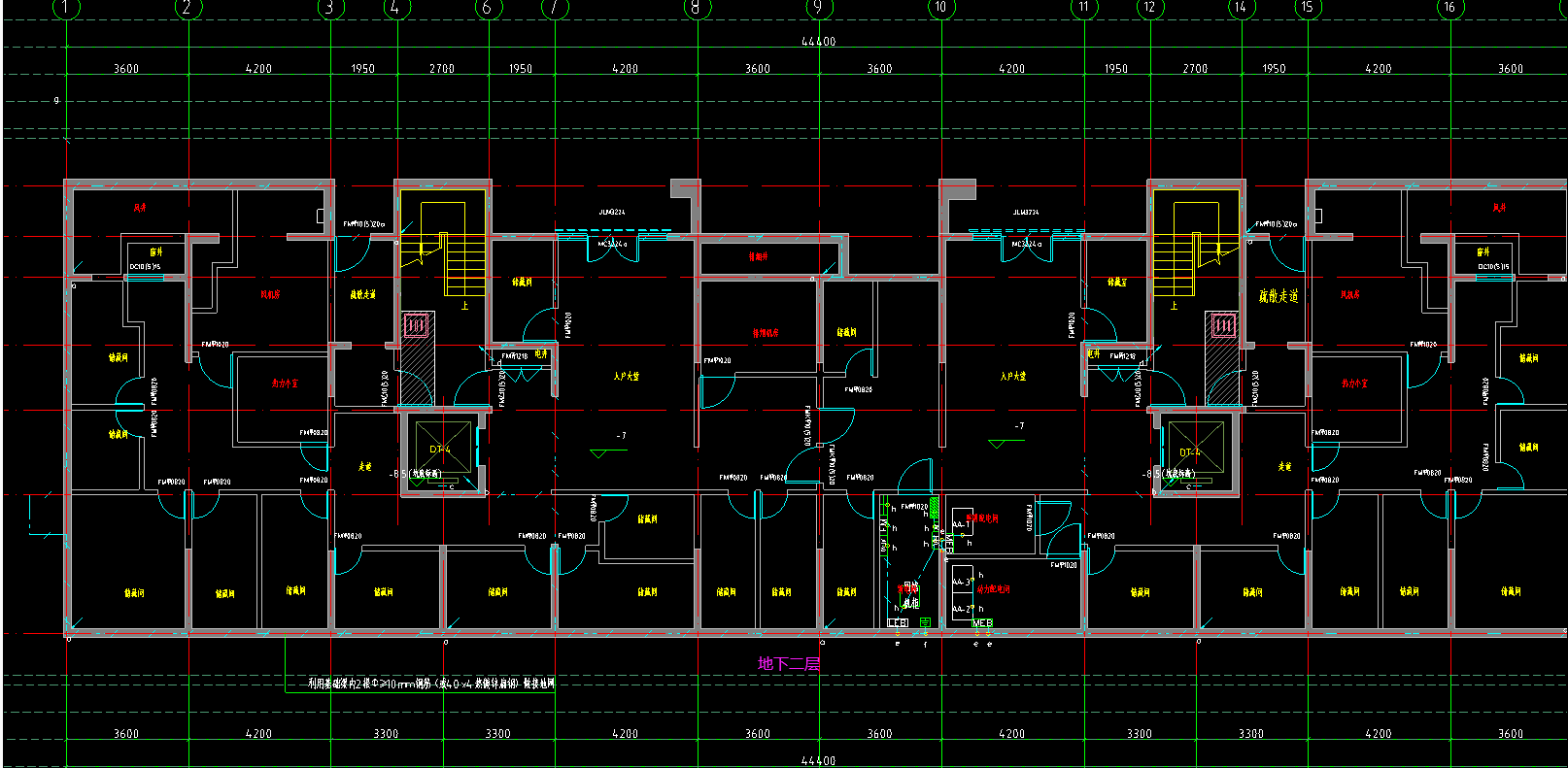Click the axis bubble numbered 12
This screenshot has width=1568, height=768.
click(x=1149, y=8)
